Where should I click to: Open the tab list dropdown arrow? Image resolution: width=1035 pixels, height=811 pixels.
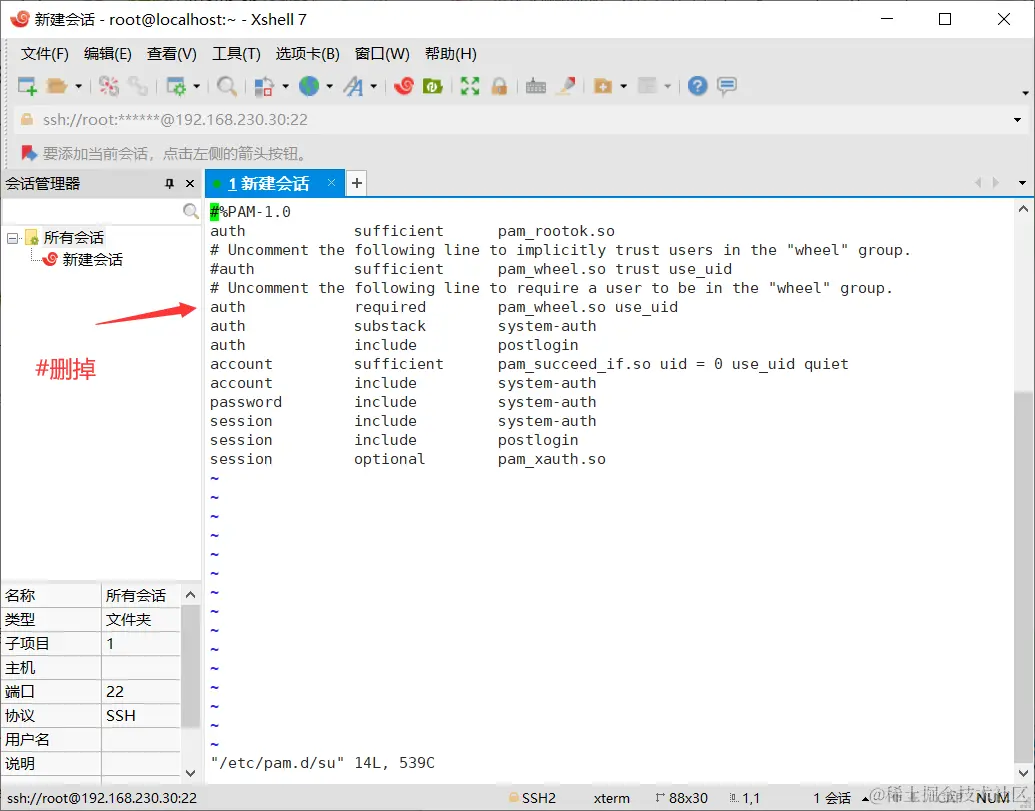point(1022,183)
